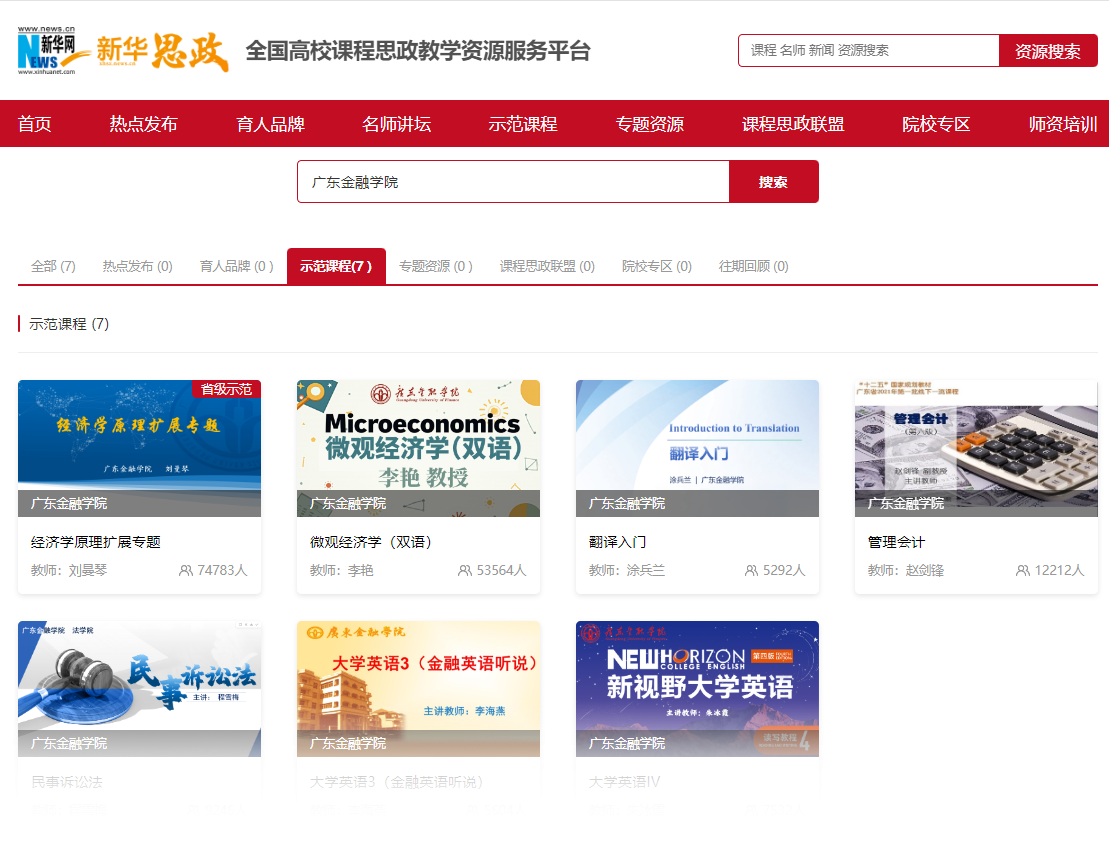Select the 示范课程(7) results tab
The image size is (1110, 857).
[x=336, y=266]
